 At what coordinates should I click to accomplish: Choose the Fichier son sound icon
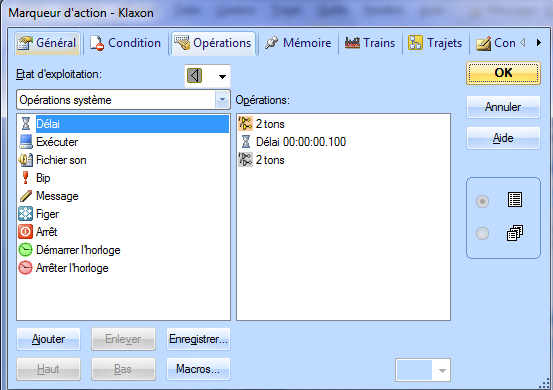[26, 160]
